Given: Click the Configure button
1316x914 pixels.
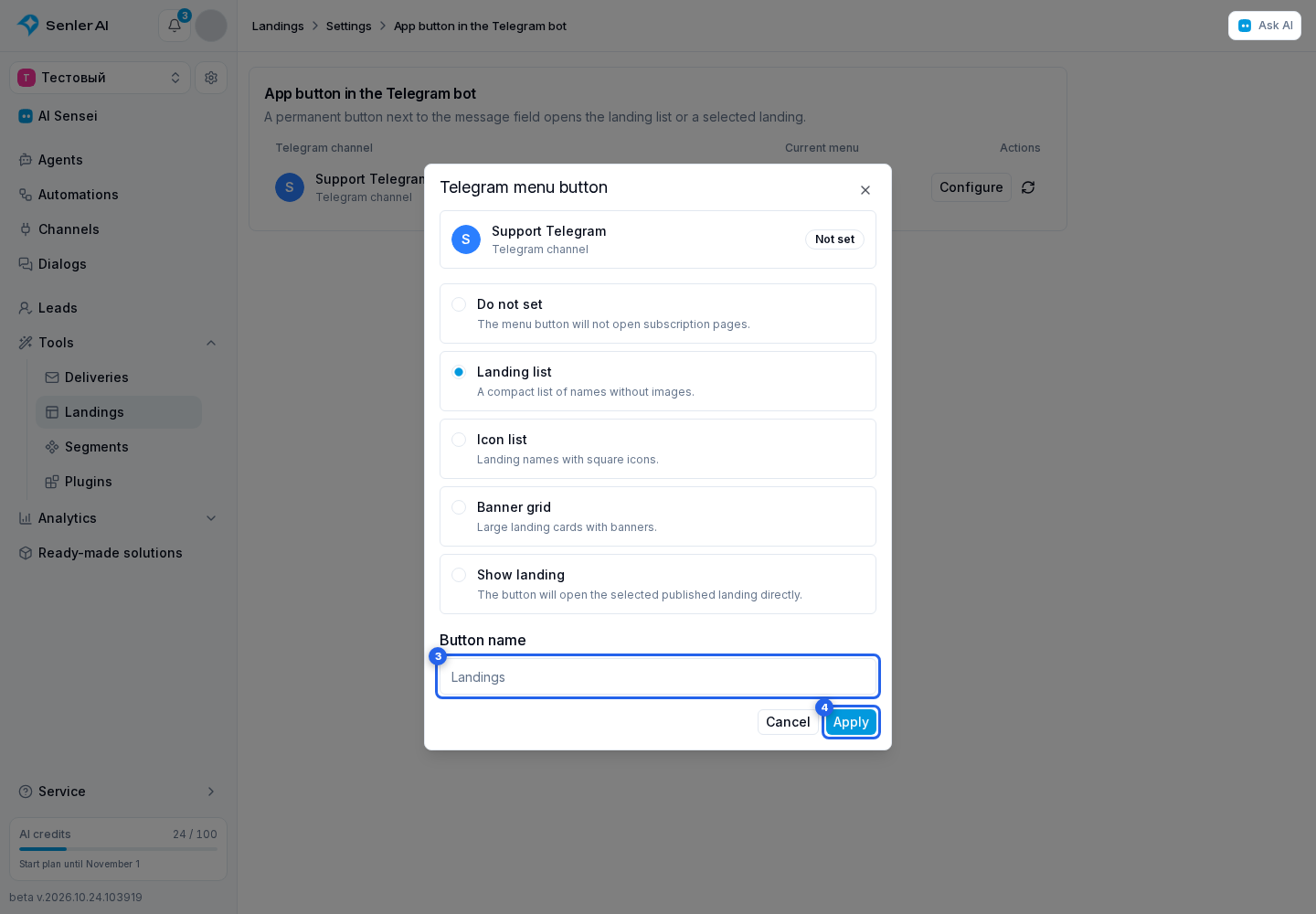Looking at the screenshot, I should pyautogui.click(x=971, y=187).
